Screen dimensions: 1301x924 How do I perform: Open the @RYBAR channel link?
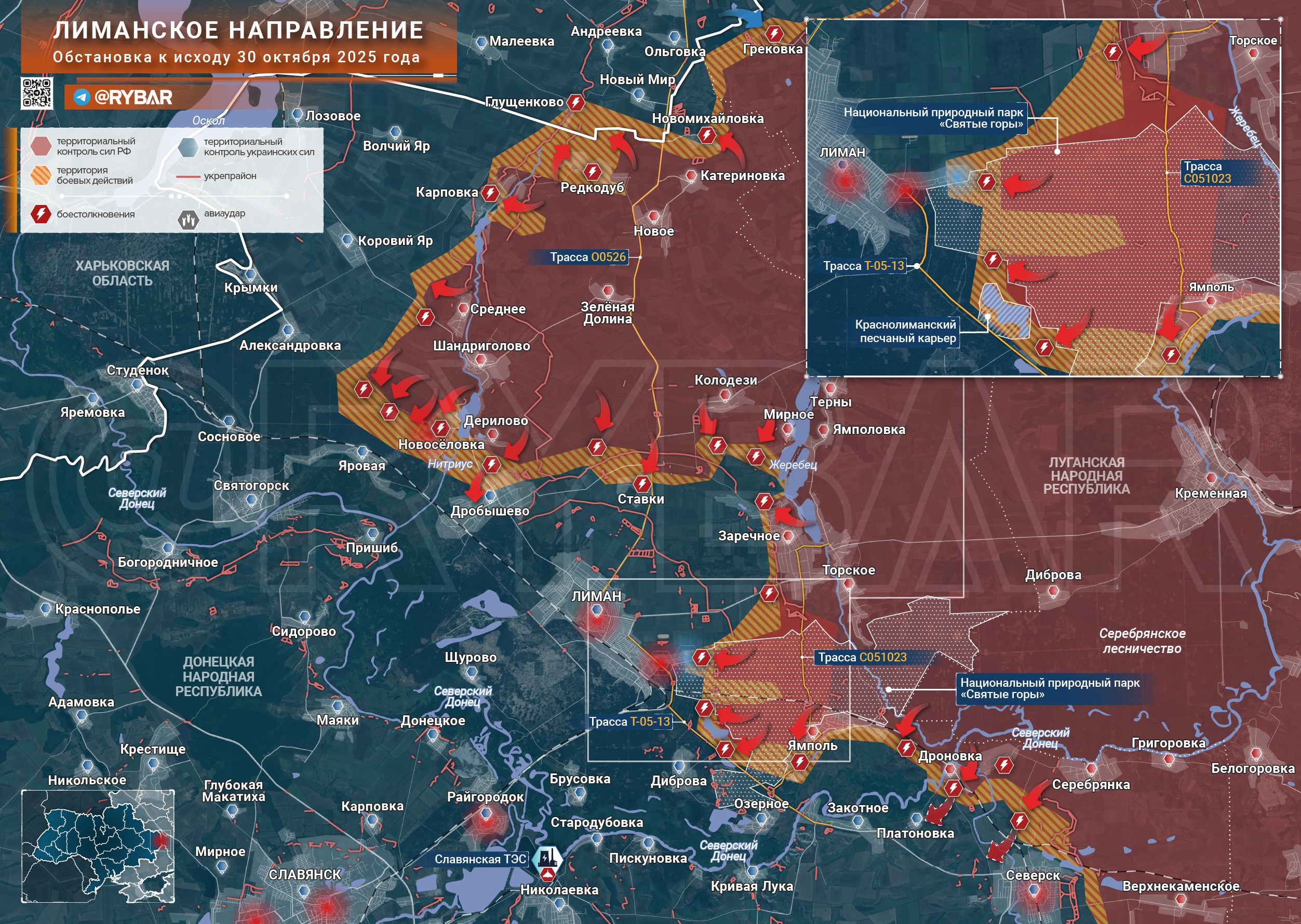tap(133, 97)
